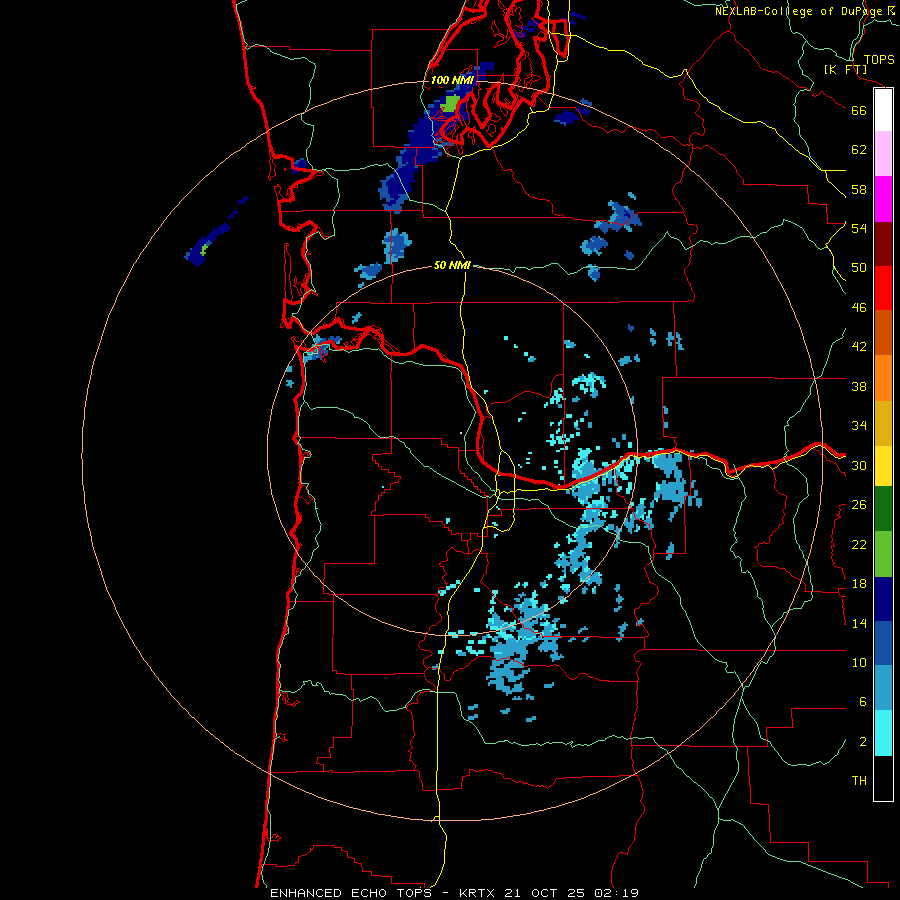Click the light green echo cell near 100 NMI label
900x900 pixels.
click(452, 103)
